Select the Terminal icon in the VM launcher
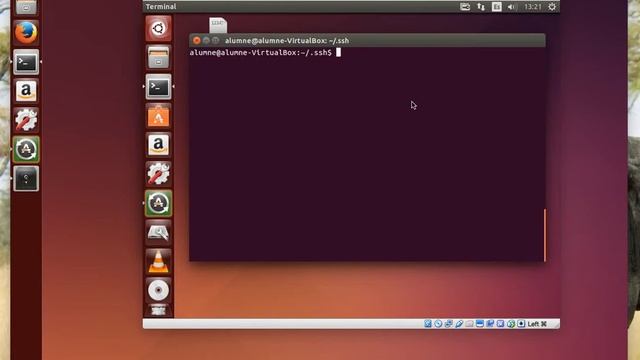This screenshot has height=360, width=640. 158,87
